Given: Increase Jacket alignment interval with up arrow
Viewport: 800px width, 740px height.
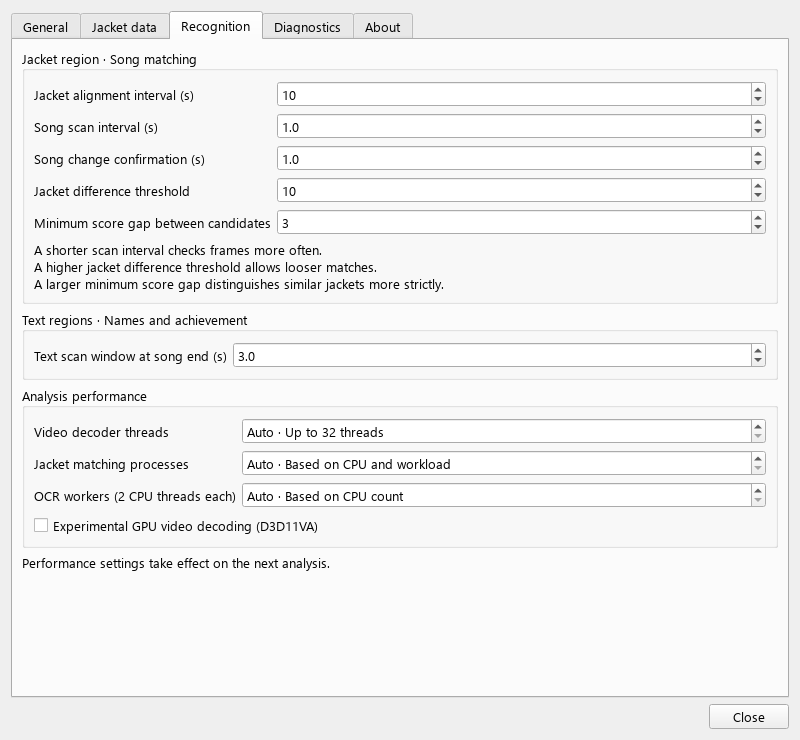Looking at the screenshot, I should tap(758, 89).
